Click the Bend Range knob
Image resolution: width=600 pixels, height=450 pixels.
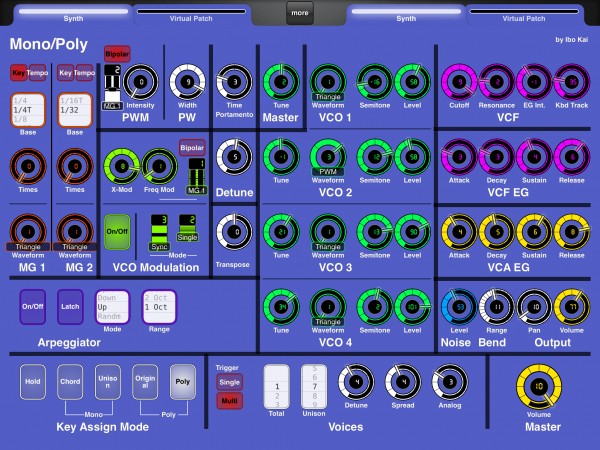[x=497, y=307]
